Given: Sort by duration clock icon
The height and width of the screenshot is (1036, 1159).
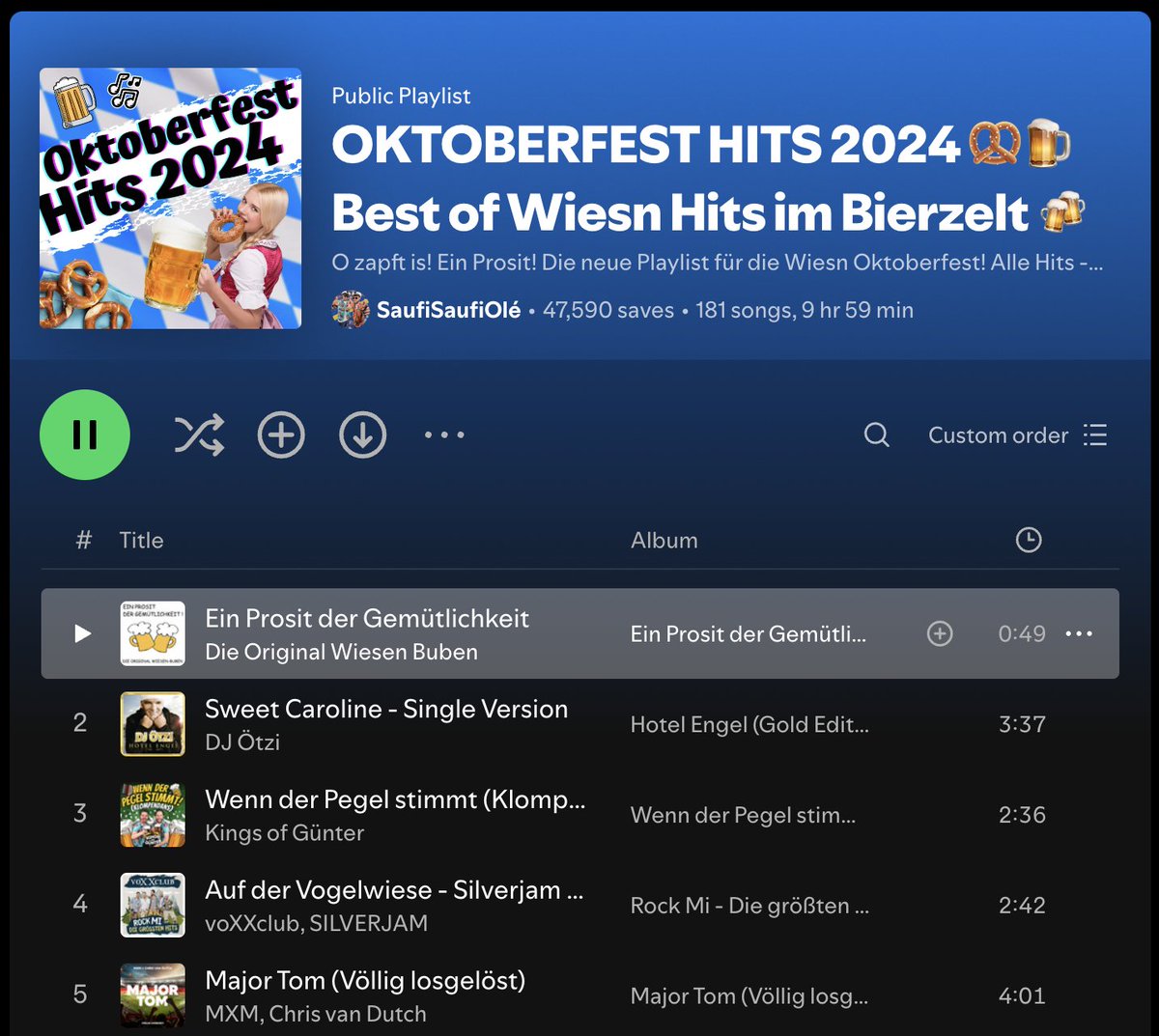Looking at the screenshot, I should tap(1029, 540).
